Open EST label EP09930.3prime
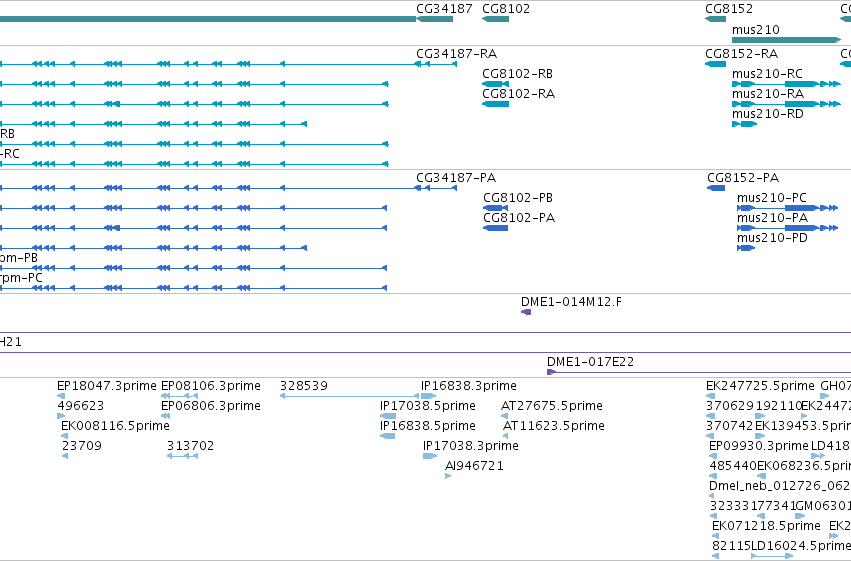This screenshot has height=561, width=851. (759, 446)
